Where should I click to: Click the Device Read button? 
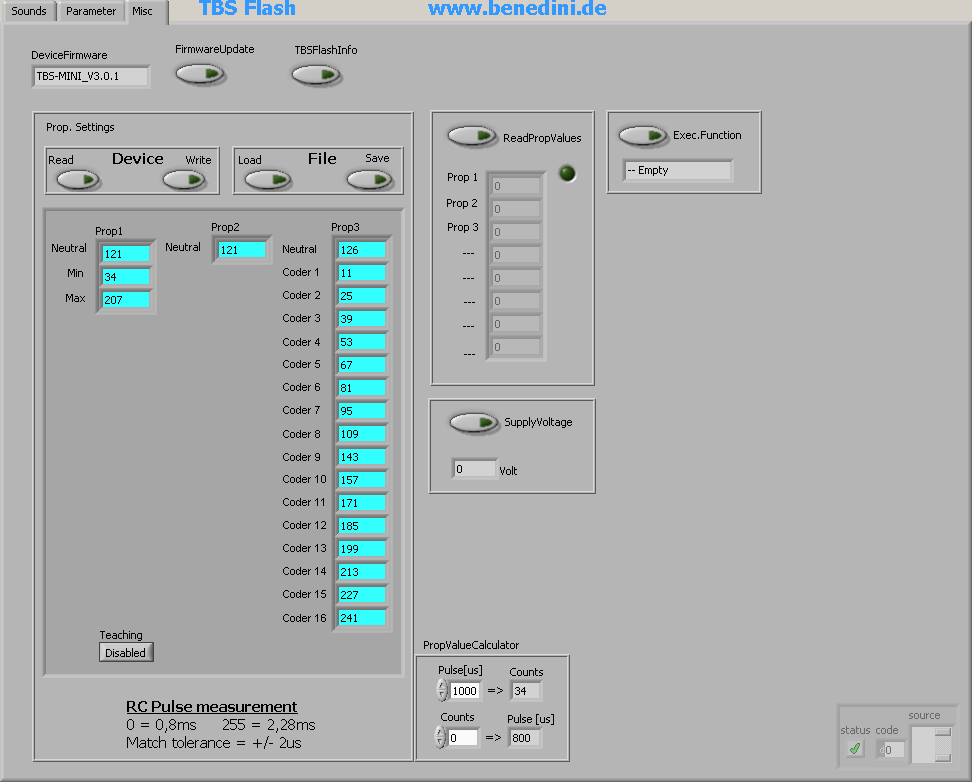pos(78,179)
